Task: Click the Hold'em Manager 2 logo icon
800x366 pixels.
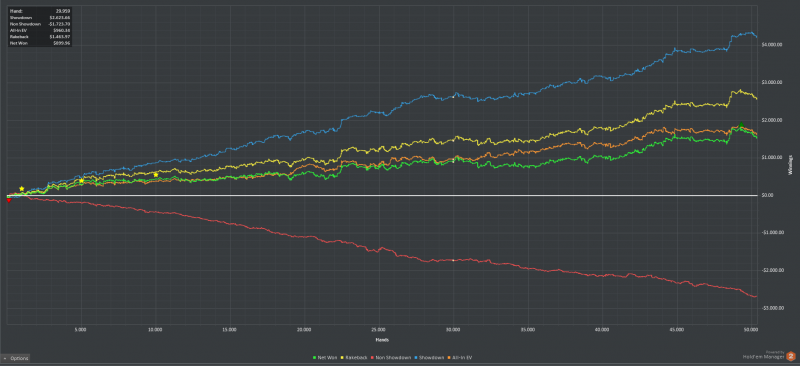Action: coord(791,356)
